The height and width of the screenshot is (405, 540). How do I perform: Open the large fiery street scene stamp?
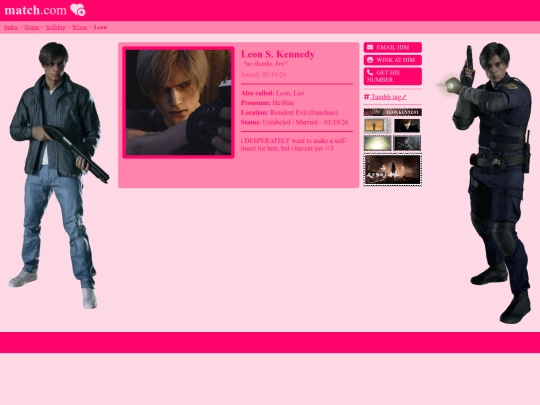[x=393, y=169]
